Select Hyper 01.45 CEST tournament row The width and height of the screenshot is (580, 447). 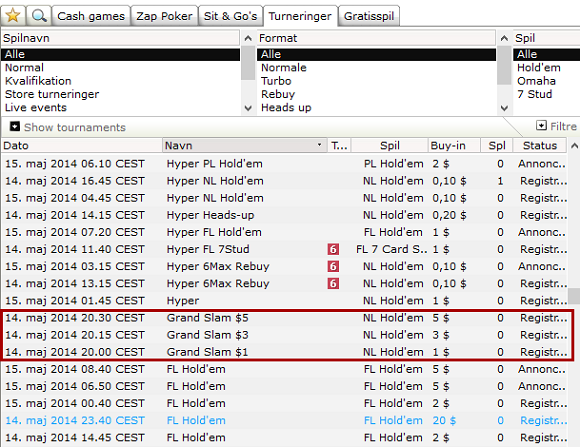click(284, 300)
